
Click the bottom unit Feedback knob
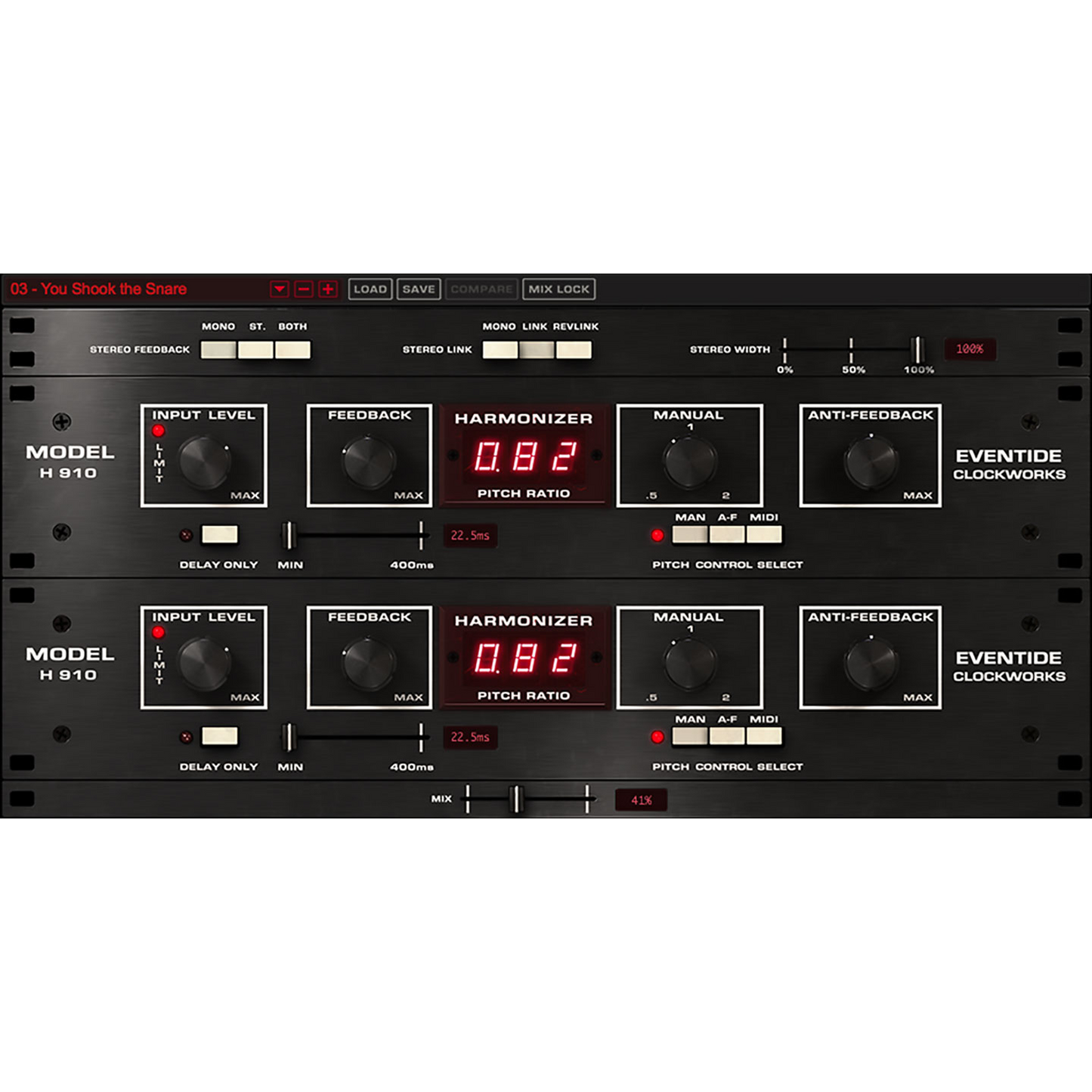pyautogui.click(x=370, y=663)
